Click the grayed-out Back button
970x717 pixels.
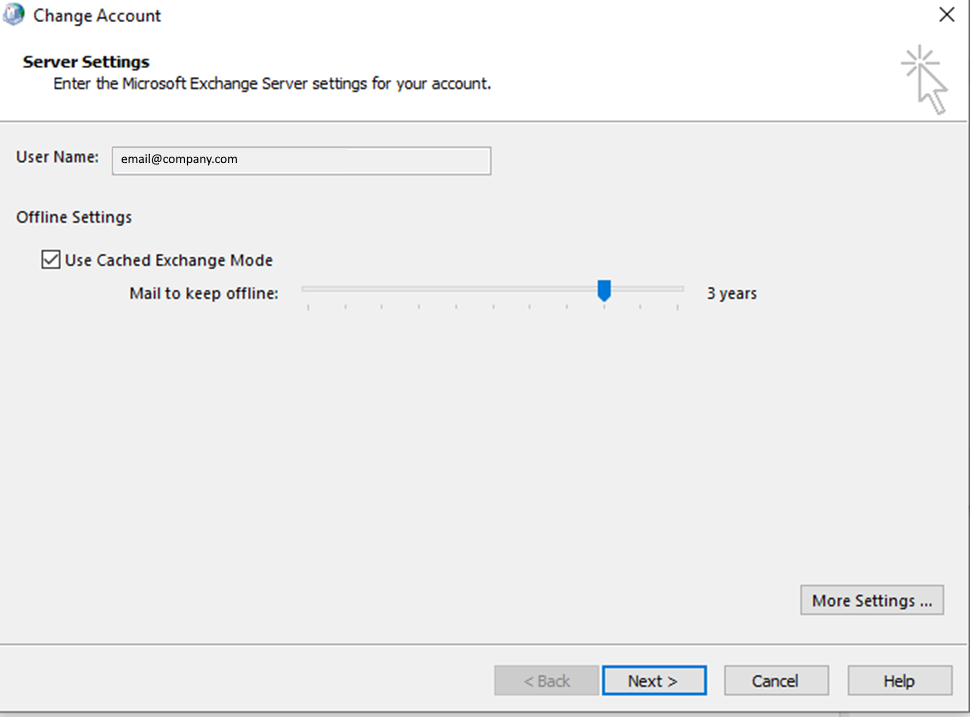click(546, 680)
